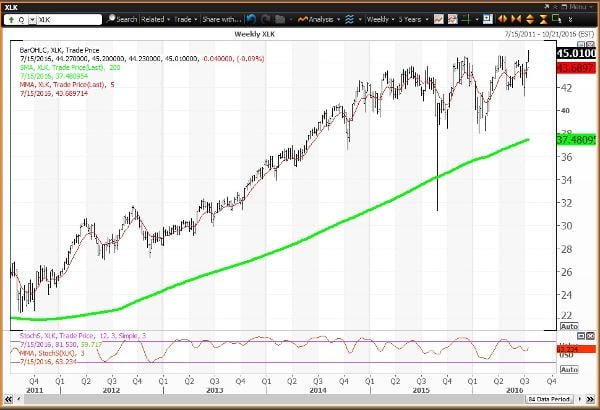The image size is (600, 410).
Task: Click the expand horizontally arrows icon
Action: click(504, 18)
